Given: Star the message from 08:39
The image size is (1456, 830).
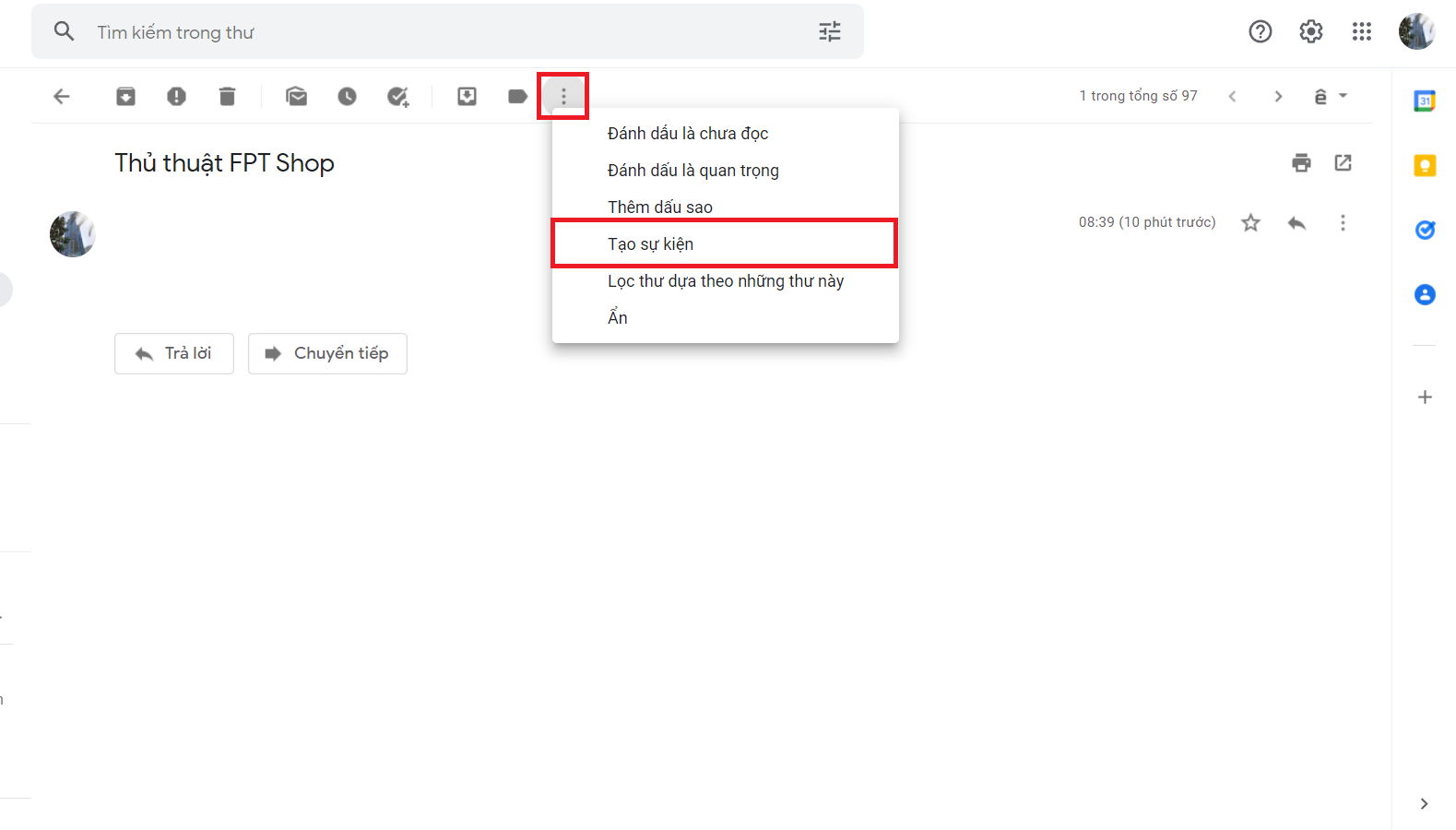Looking at the screenshot, I should pyautogui.click(x=1250, y=222).
